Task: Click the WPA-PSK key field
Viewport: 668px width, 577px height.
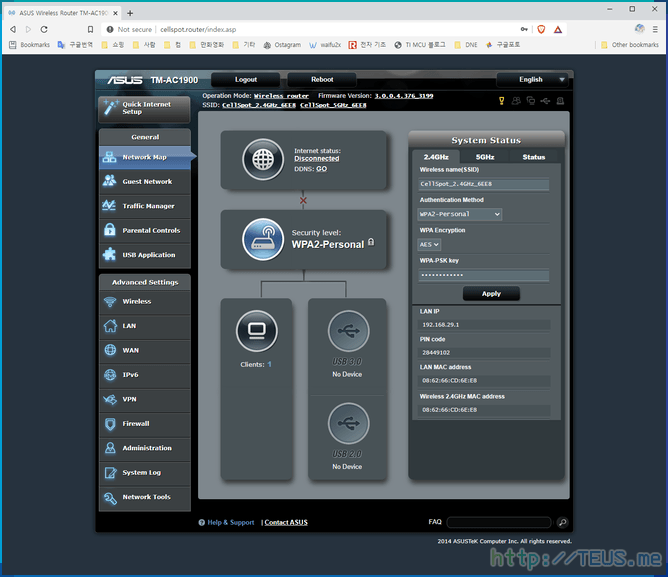Action: coord(484,275)
